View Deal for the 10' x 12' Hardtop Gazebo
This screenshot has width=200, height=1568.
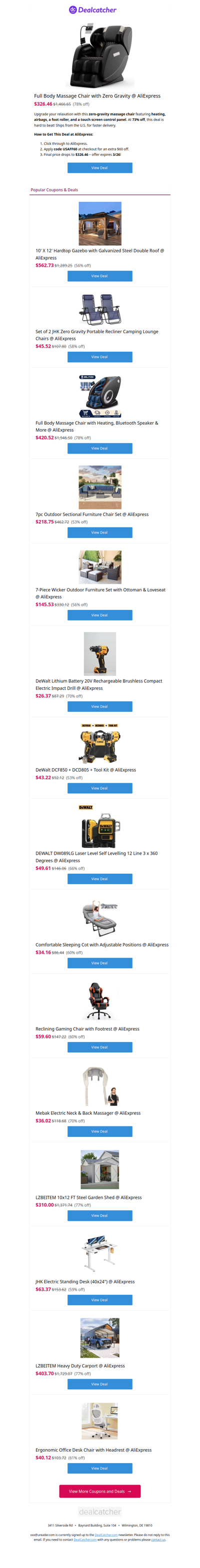pyautogui.click(x=100, y=276)
